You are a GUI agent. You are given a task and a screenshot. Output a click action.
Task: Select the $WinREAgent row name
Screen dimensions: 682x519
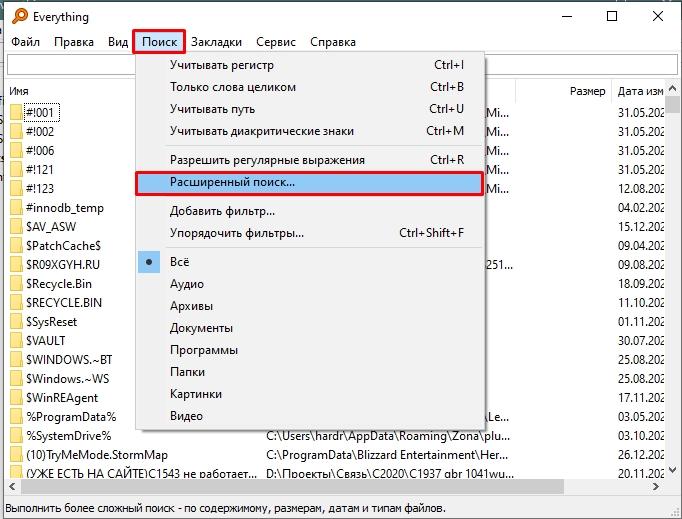pyautogui.click(x=62, y=398)
